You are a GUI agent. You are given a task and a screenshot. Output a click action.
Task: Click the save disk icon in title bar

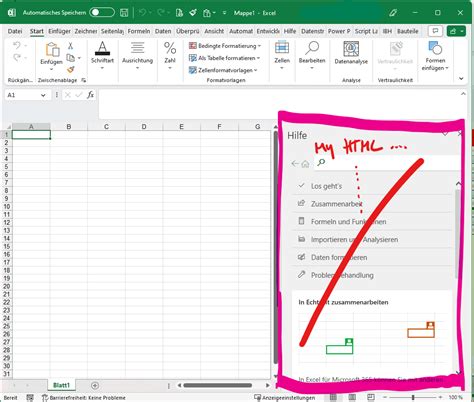pyautogui.click(x=124, y=13)
